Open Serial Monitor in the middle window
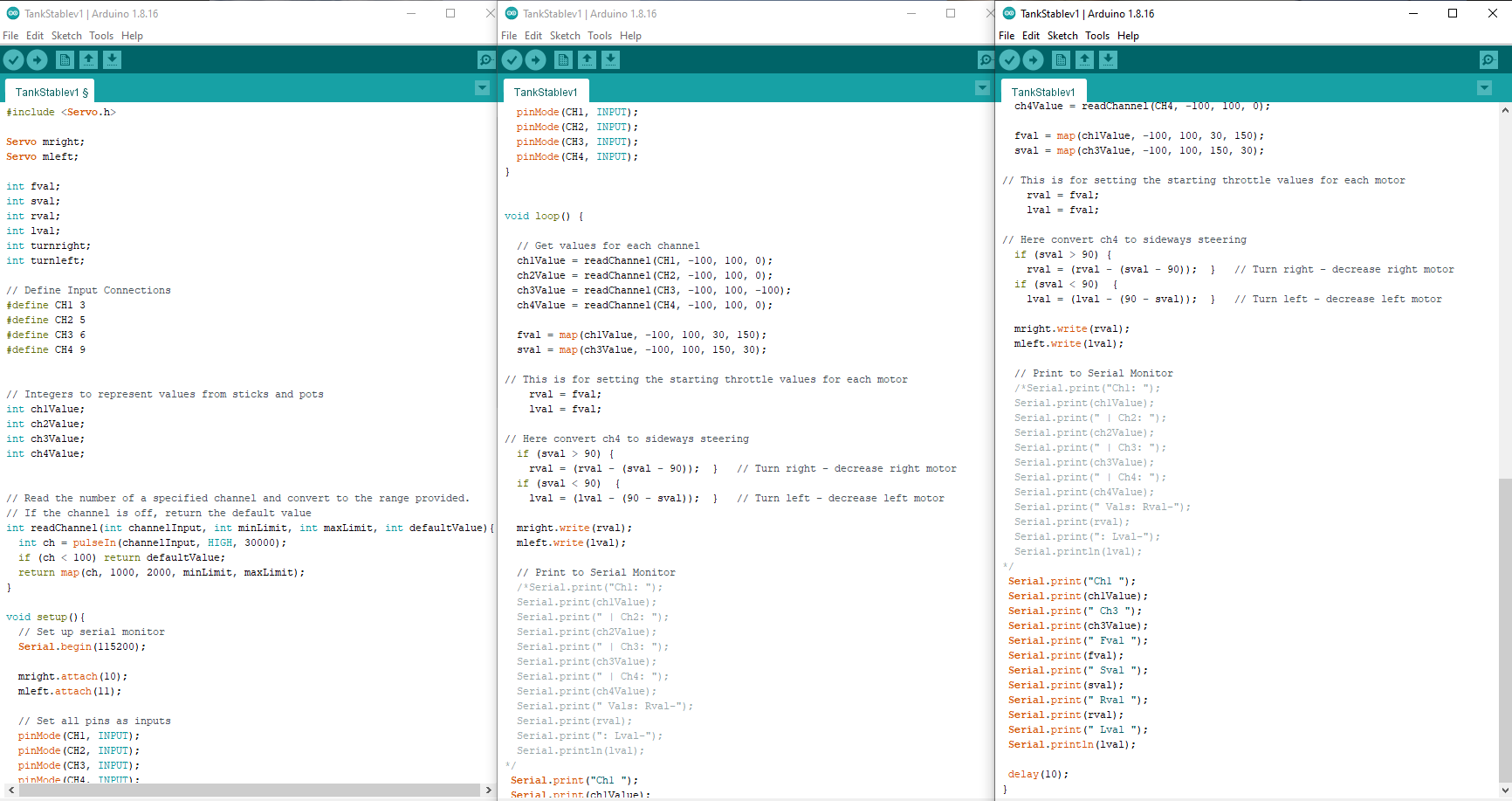The height and width of the screenshot is (801, 1512). tap(985, 59)
